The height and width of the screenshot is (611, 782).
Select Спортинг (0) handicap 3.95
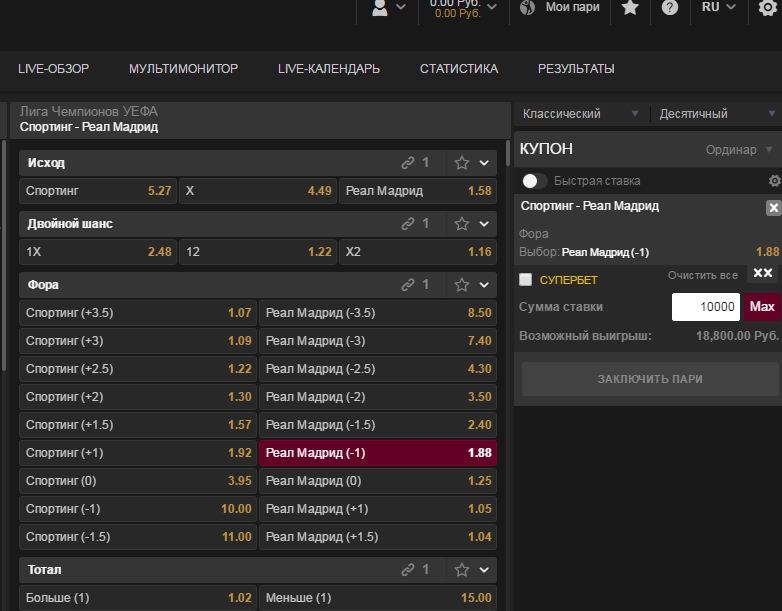click(138, 481)
